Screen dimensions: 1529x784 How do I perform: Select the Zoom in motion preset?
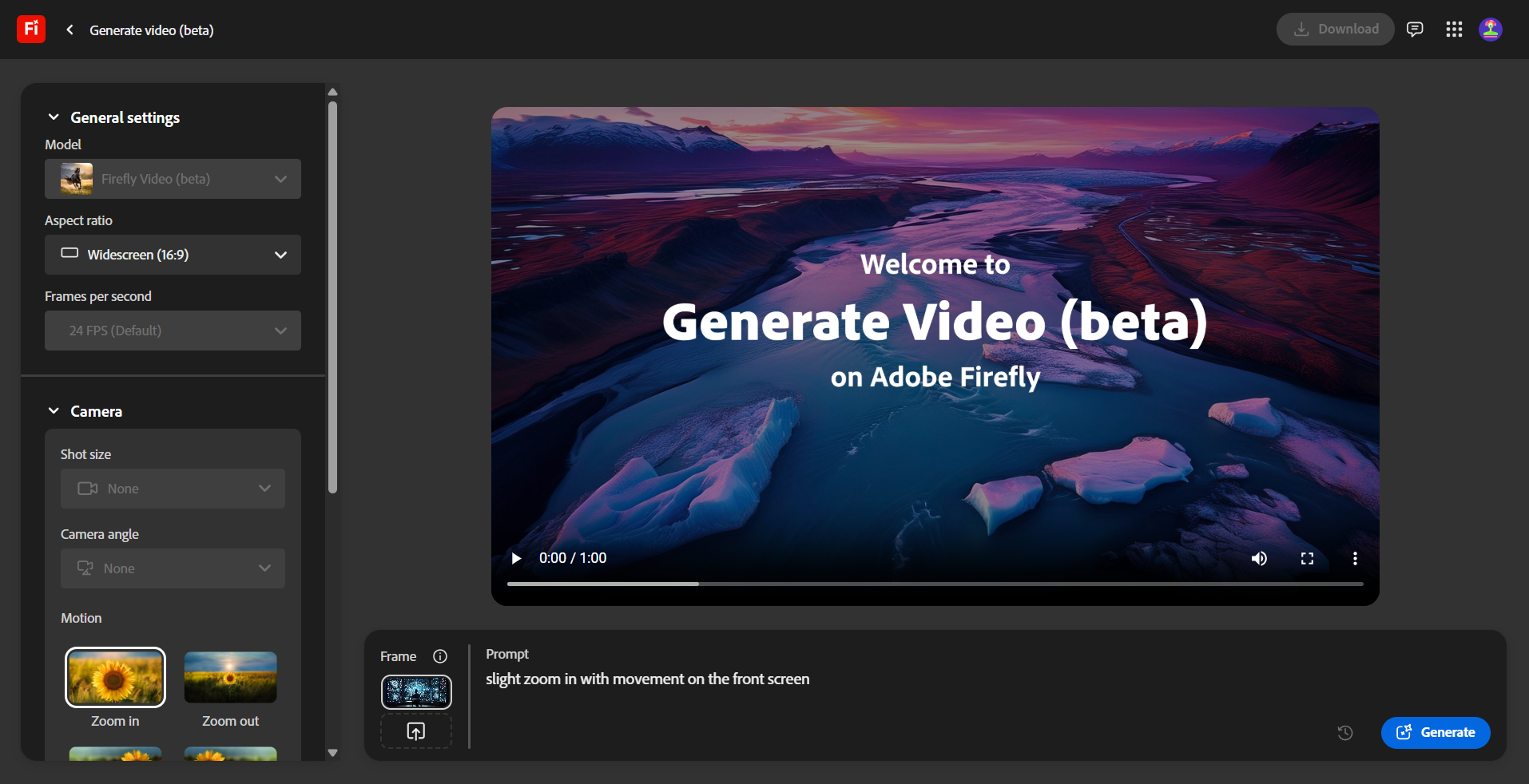[x=114, y=676]
